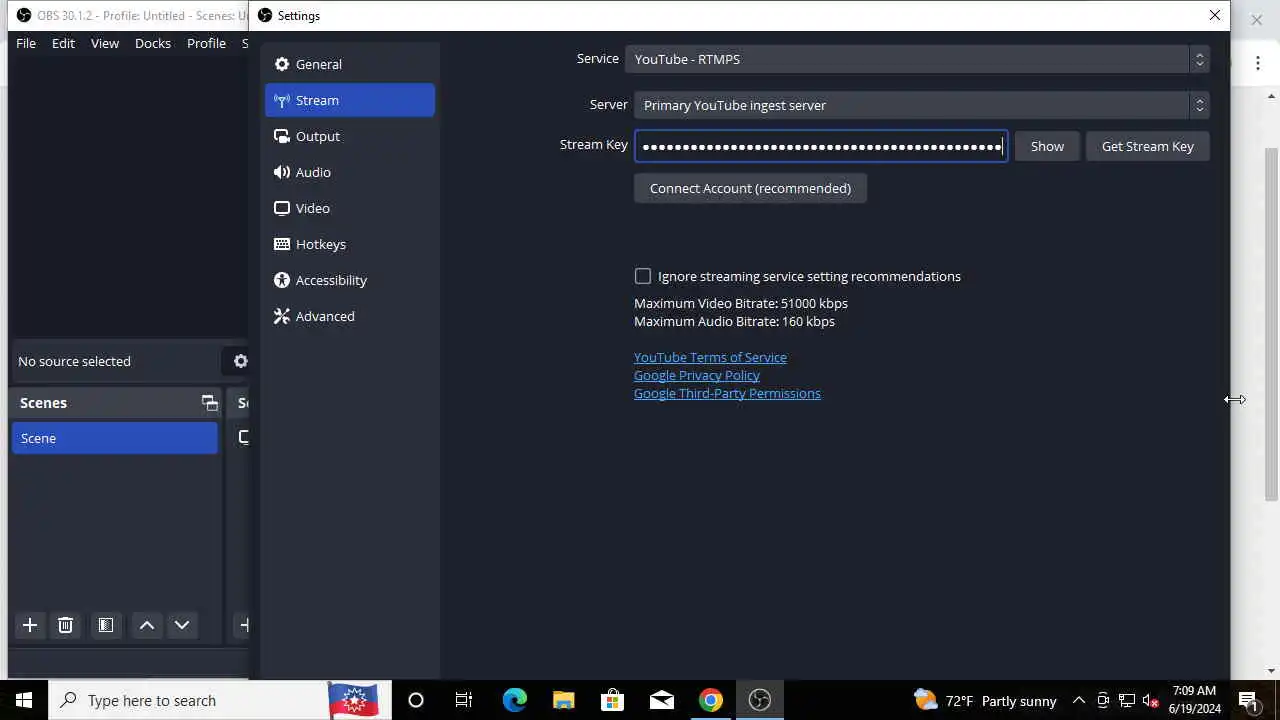Open Accessibility settings
This screenshot has height=720, width=1280.
coord(349,280)
